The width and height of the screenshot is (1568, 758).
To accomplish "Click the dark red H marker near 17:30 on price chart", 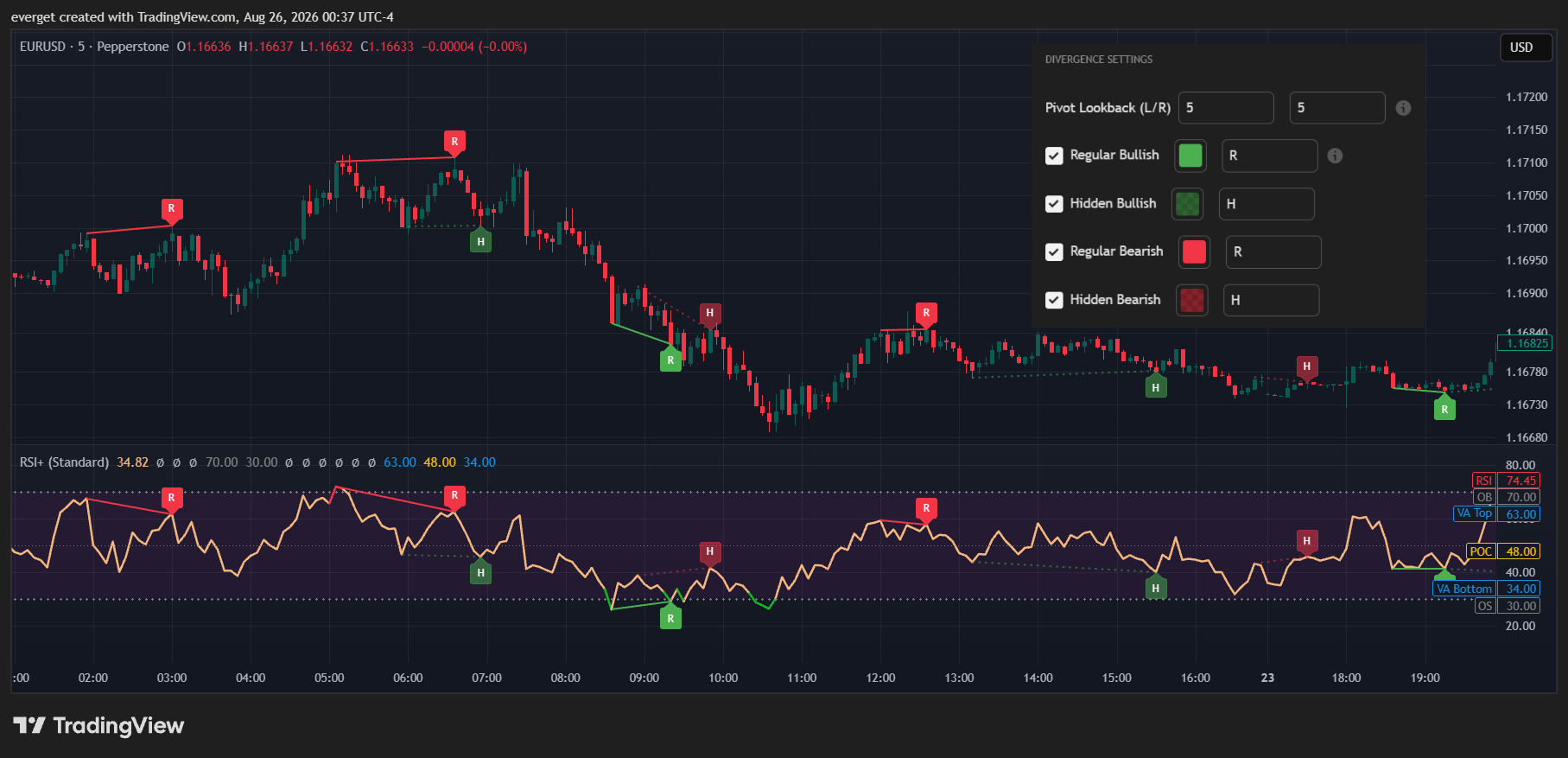I will 1306,368.
